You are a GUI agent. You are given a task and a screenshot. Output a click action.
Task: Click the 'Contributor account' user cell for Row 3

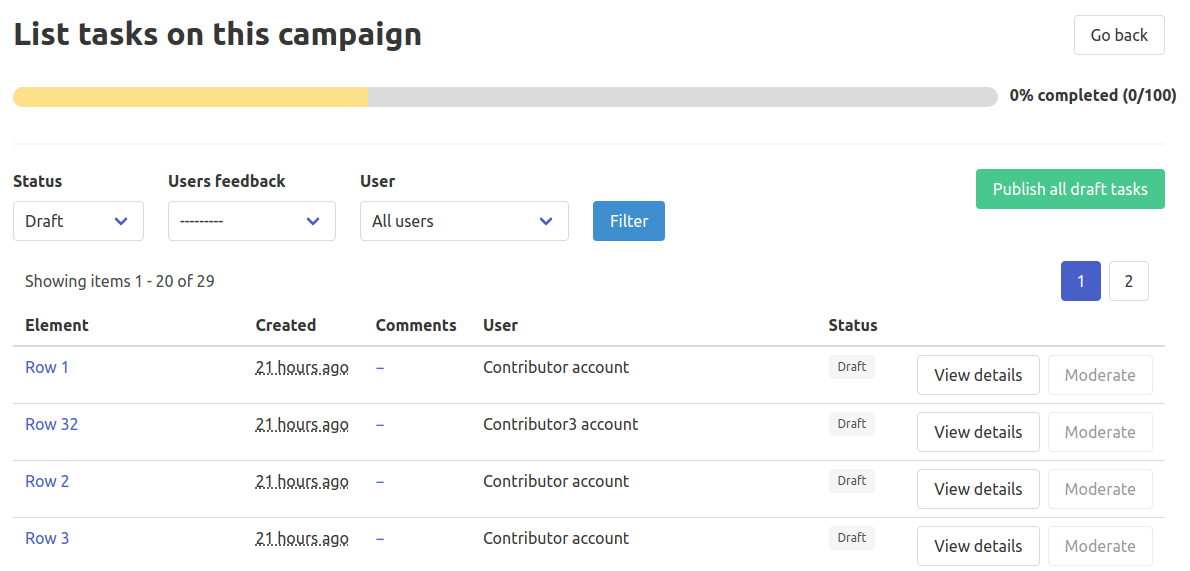tap(556, 538)
